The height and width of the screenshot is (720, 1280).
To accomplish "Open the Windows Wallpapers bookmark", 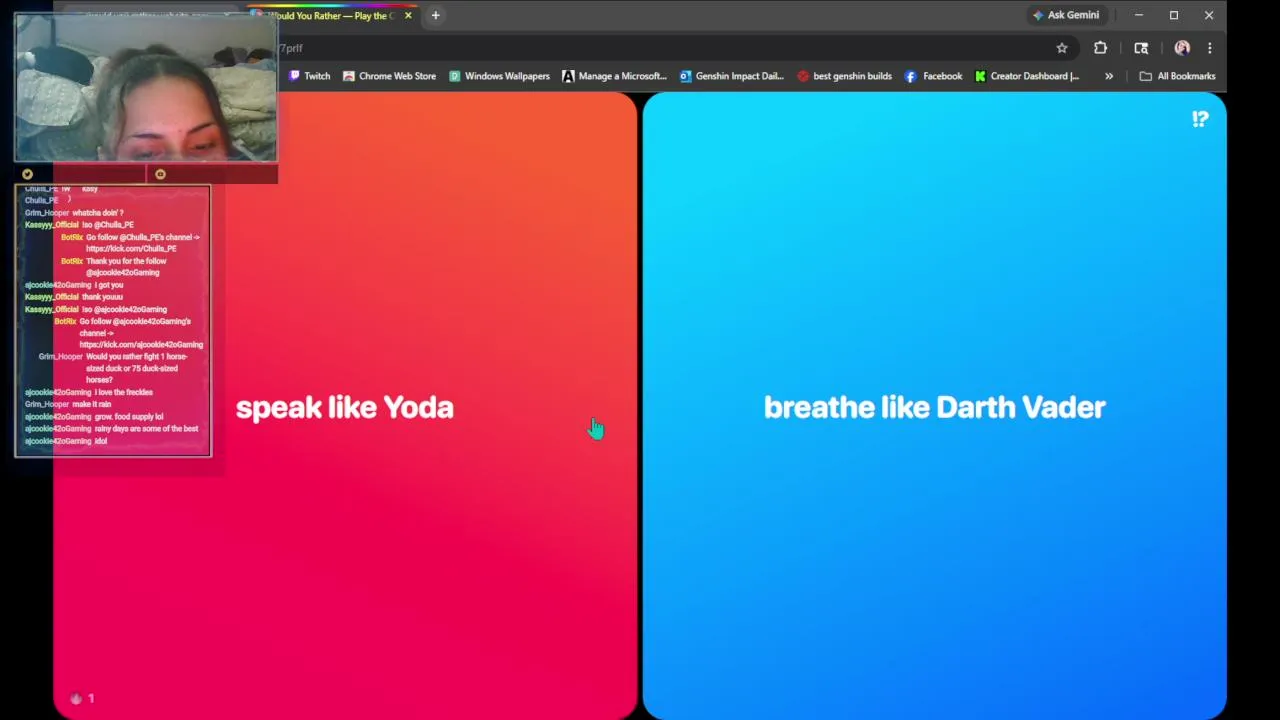I will pos(499,76).
